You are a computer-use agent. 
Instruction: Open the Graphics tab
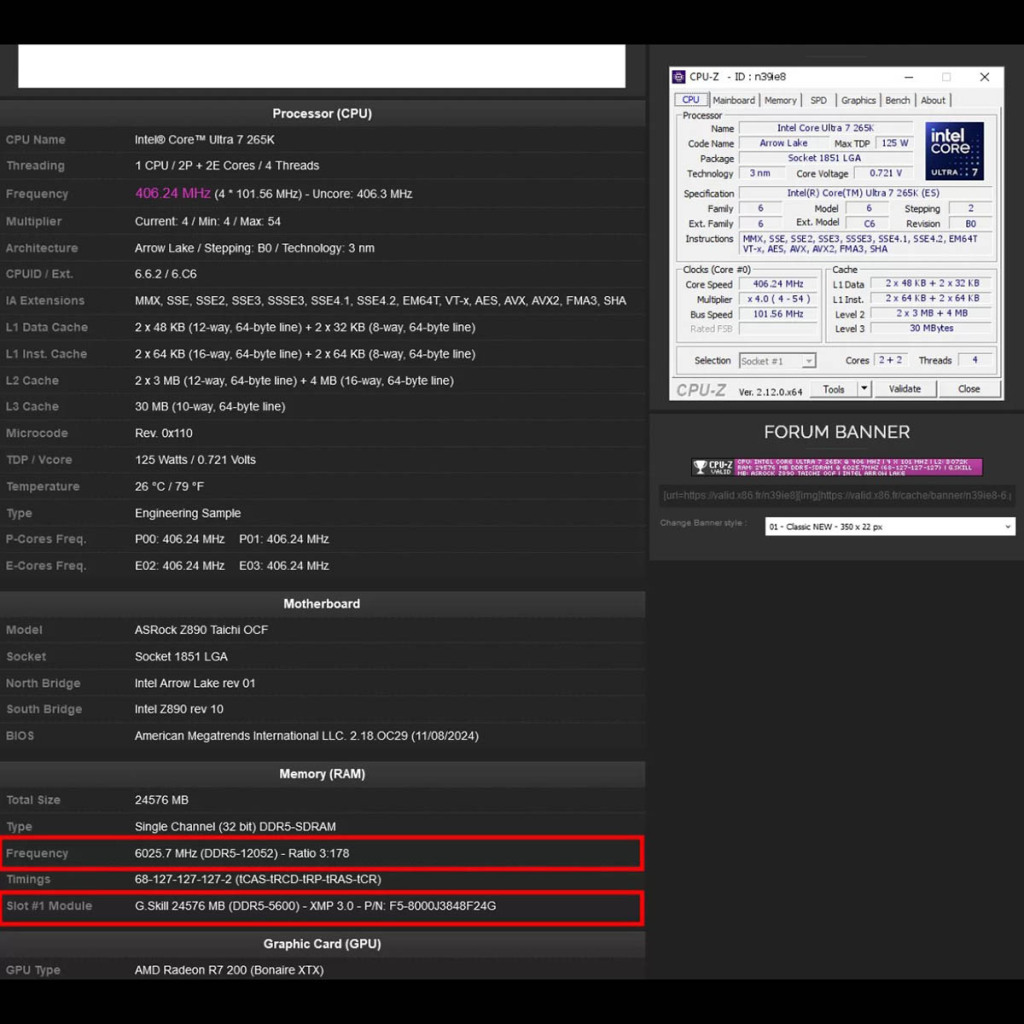858,100
